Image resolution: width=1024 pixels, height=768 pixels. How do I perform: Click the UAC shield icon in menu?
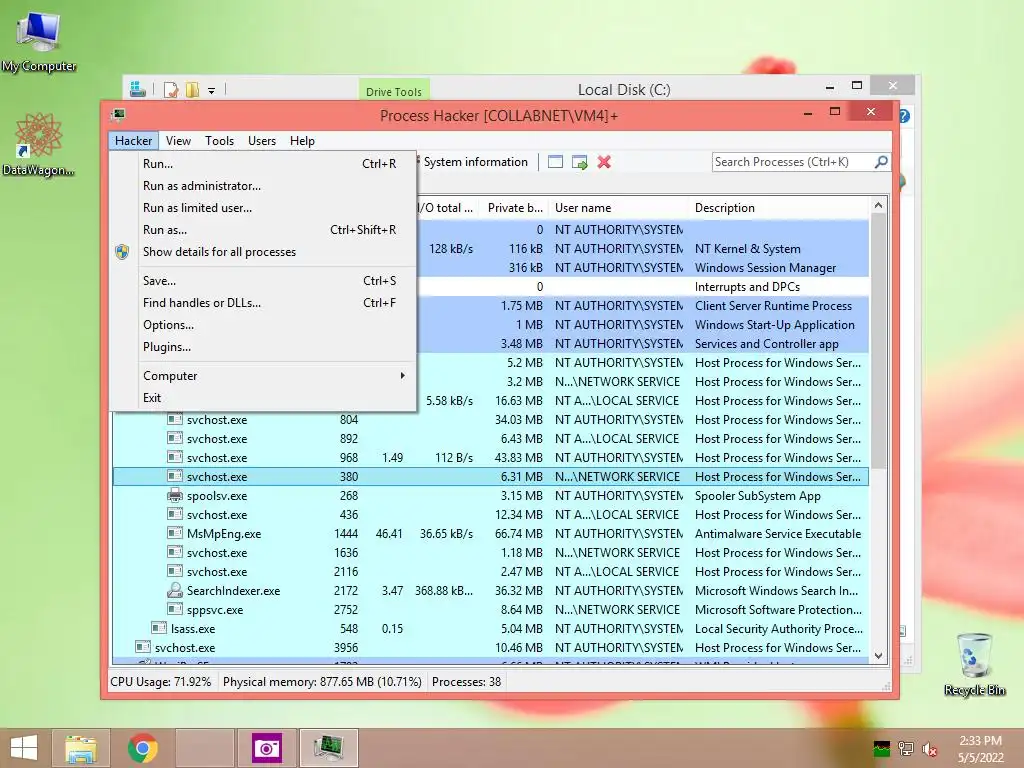click(x=122, y=252)
